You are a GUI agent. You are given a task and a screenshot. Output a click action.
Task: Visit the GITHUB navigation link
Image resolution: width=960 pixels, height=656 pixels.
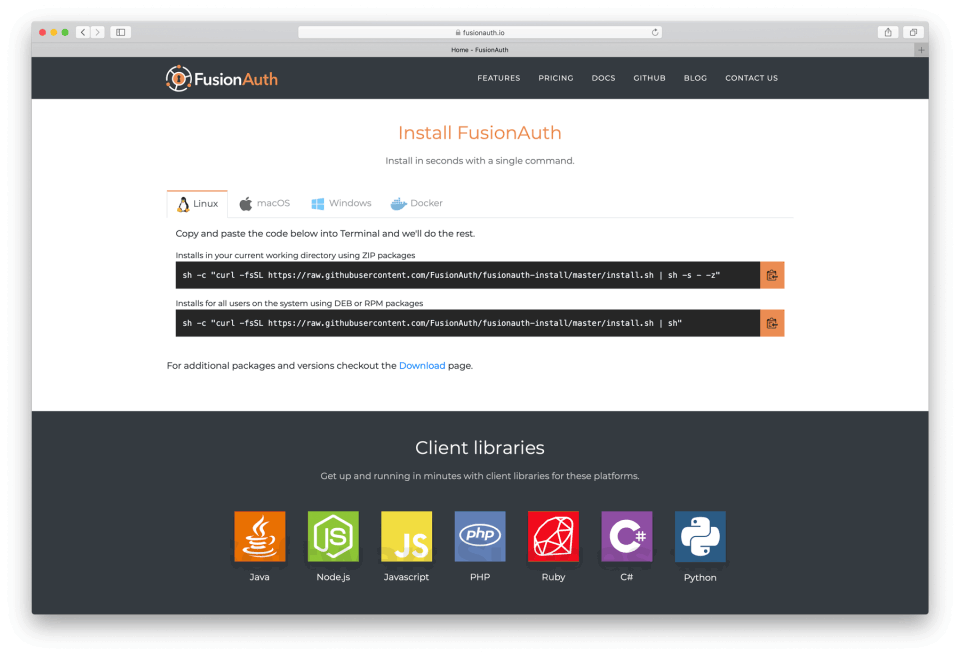(x=649, y=78)
